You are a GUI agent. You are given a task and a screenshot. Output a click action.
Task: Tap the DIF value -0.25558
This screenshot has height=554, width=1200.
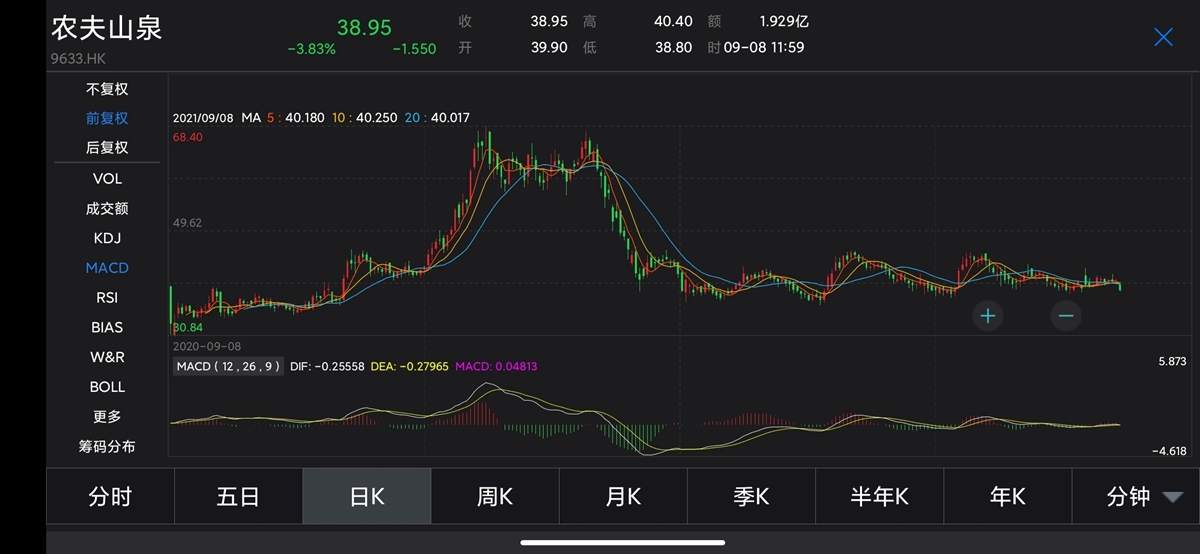(340, 366)
